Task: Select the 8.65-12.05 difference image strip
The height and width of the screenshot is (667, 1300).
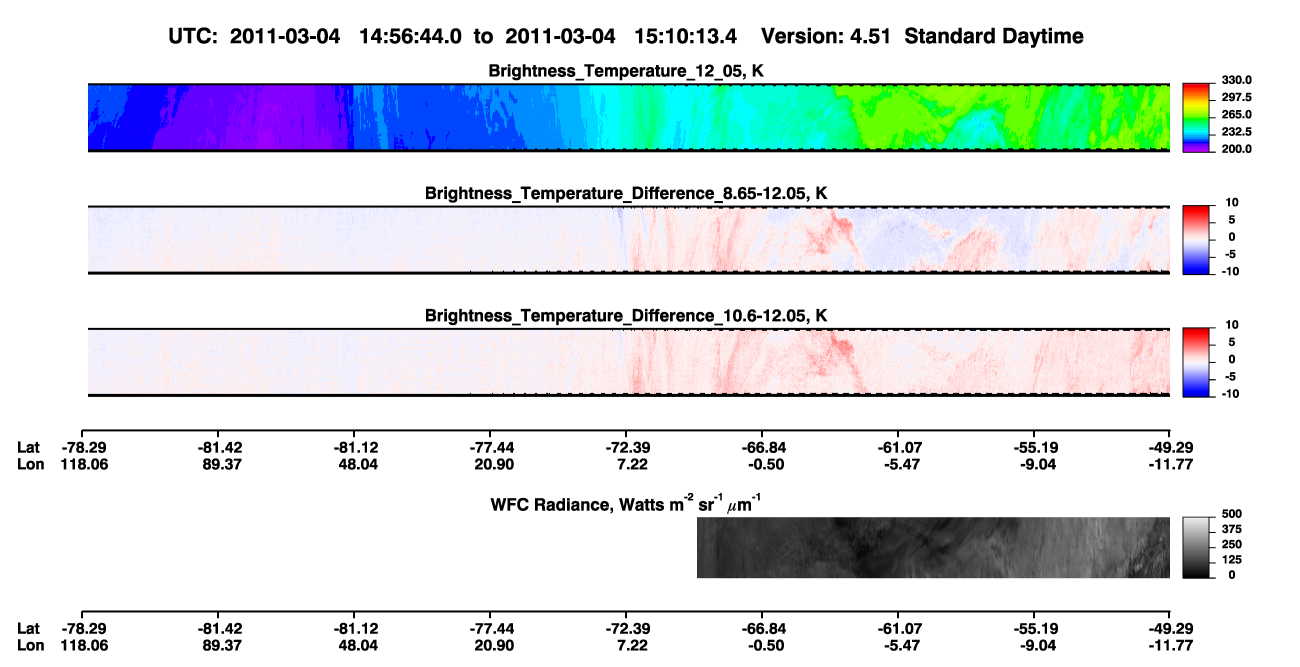Action: click(x=629, y=240)
